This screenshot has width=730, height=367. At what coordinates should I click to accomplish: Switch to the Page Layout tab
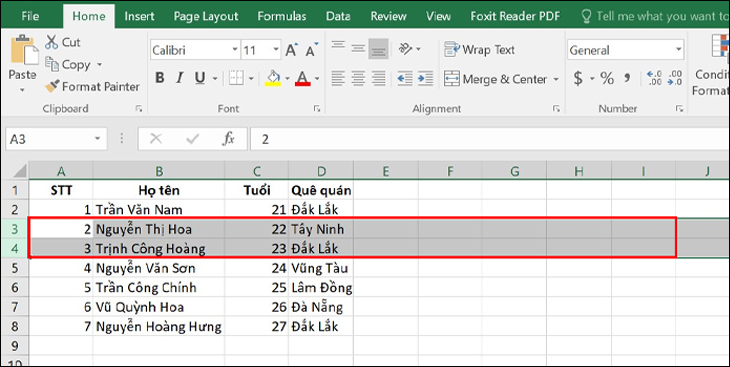tap(206, 16)
